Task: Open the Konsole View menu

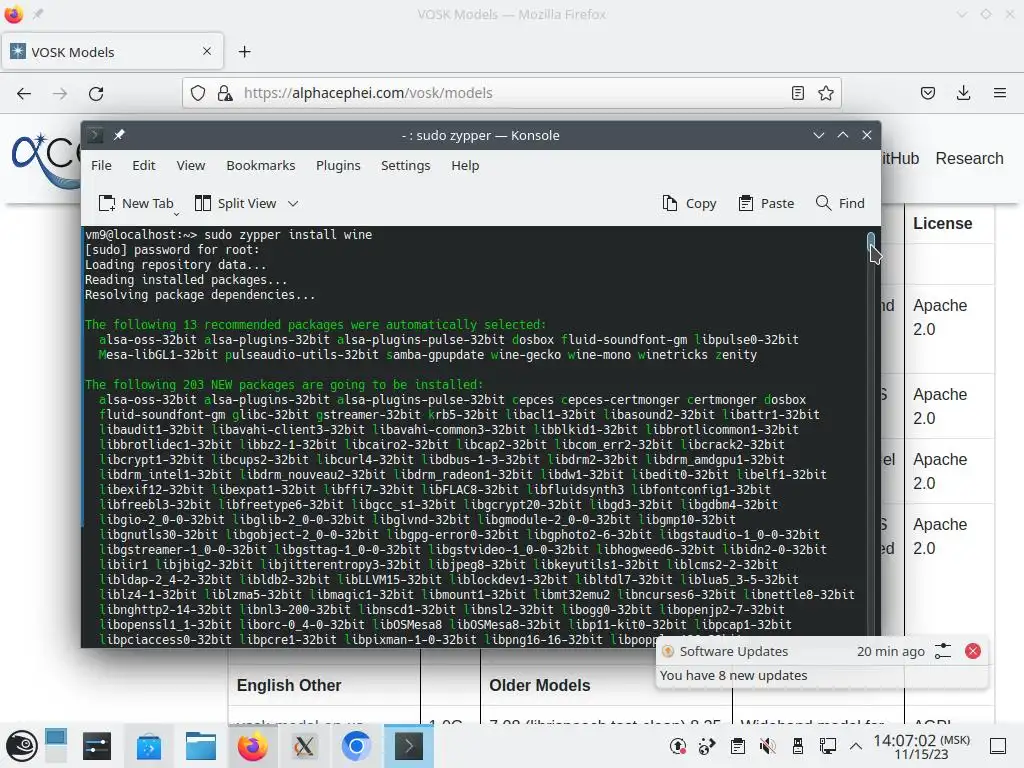Action: coord(191,165)
